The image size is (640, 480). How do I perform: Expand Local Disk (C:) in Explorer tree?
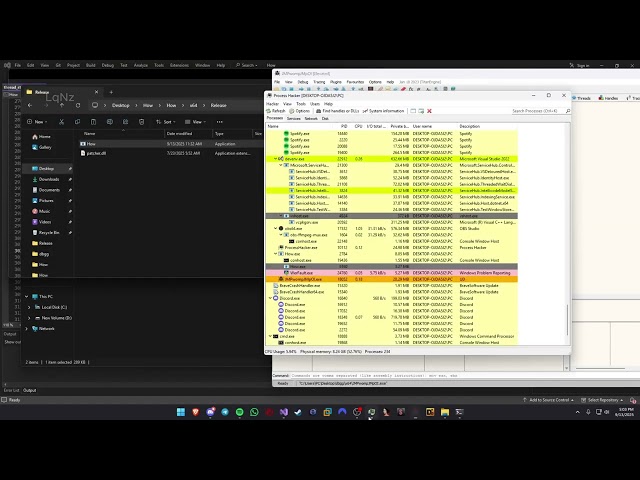point(29,307)
